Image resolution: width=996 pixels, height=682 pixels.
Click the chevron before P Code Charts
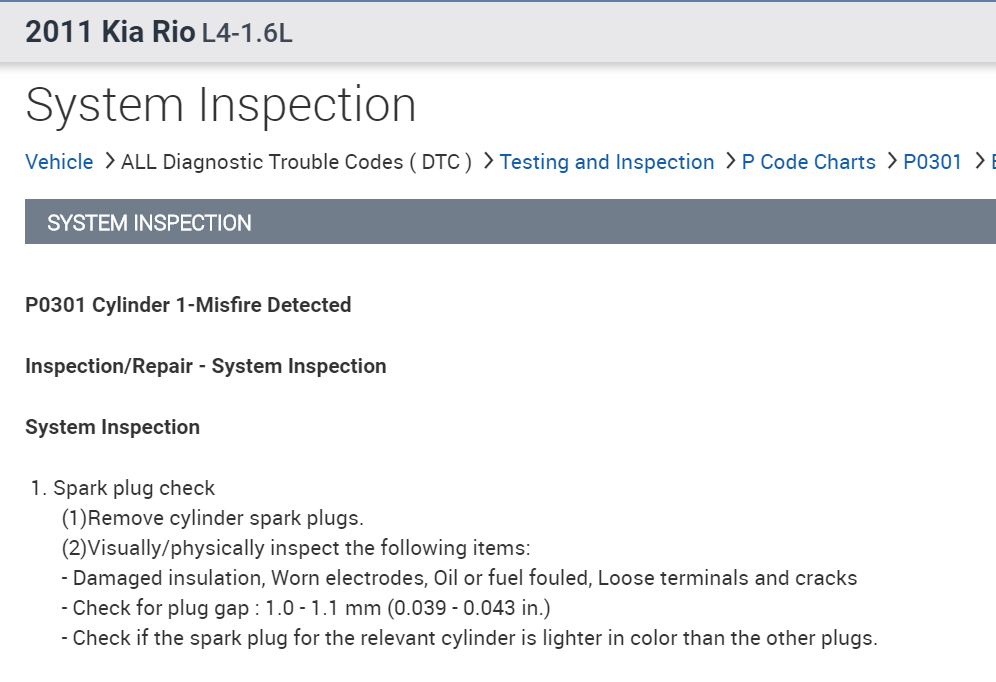[x=730, y=161]
